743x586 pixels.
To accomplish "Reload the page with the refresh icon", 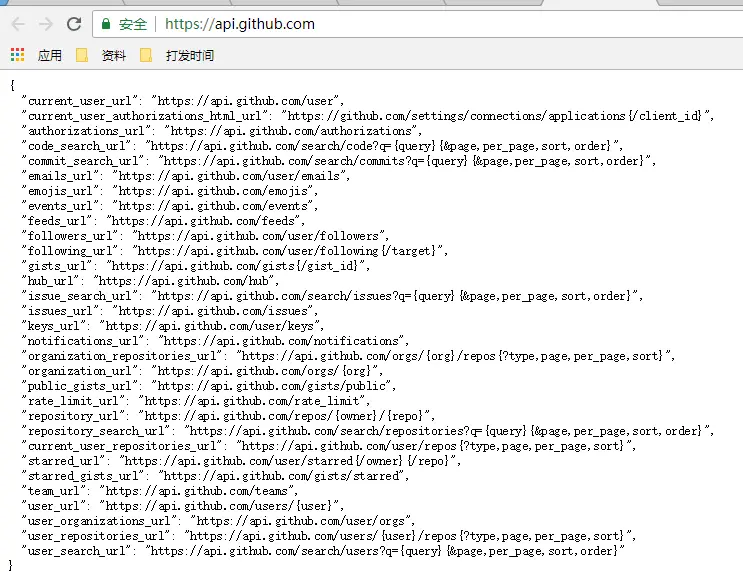I will click(x=74, y=24).
